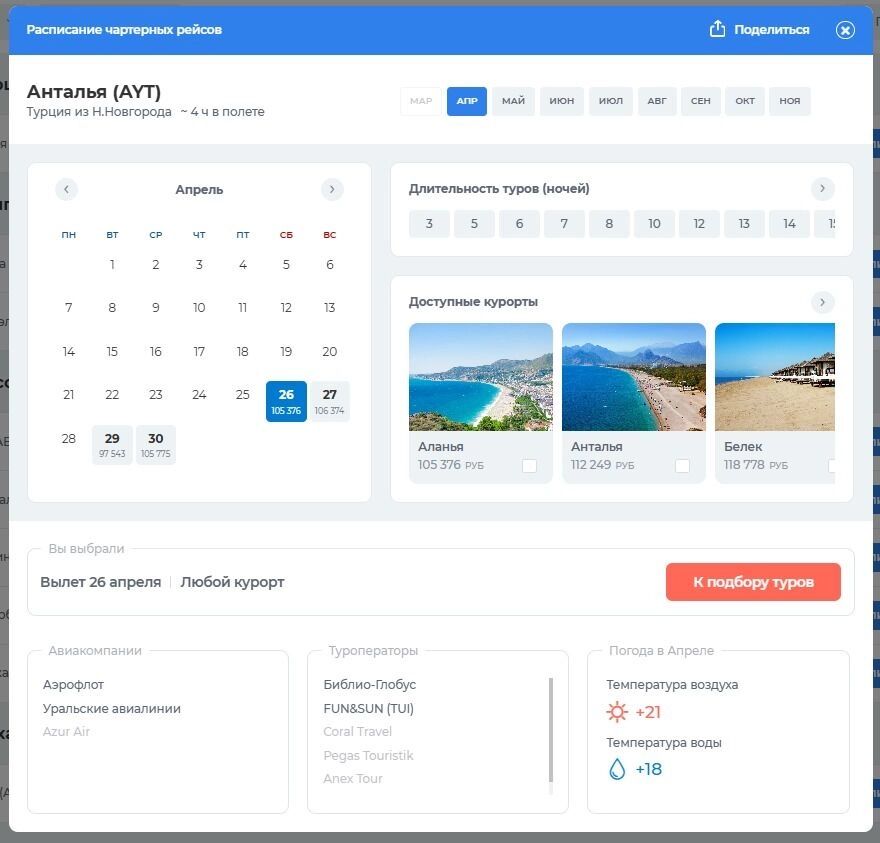Tick the Belek resort checkbox
880x843 pixels.
pos(832,466)
